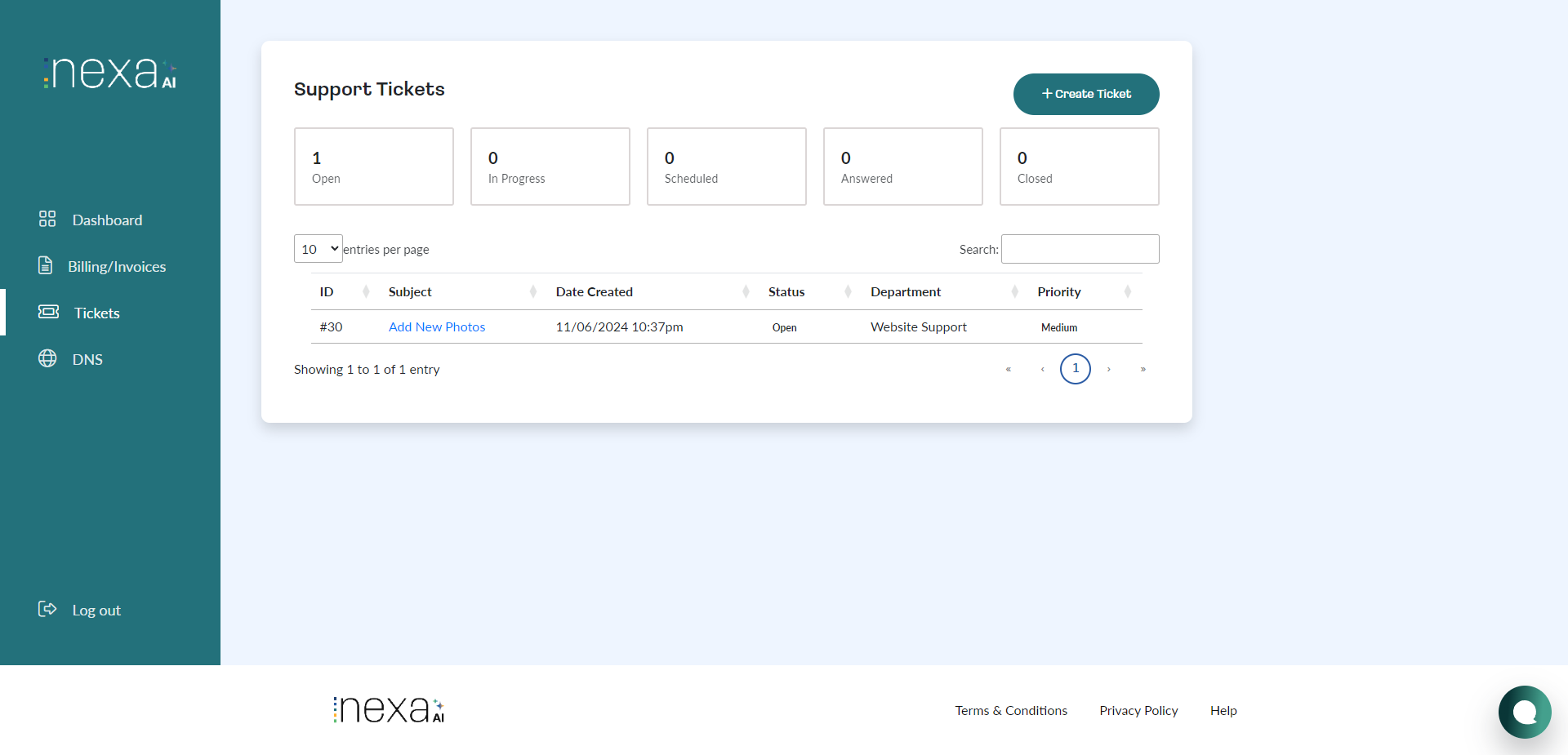
Task: Sort tickets by Date Created column
Action: tap(649, 291)
